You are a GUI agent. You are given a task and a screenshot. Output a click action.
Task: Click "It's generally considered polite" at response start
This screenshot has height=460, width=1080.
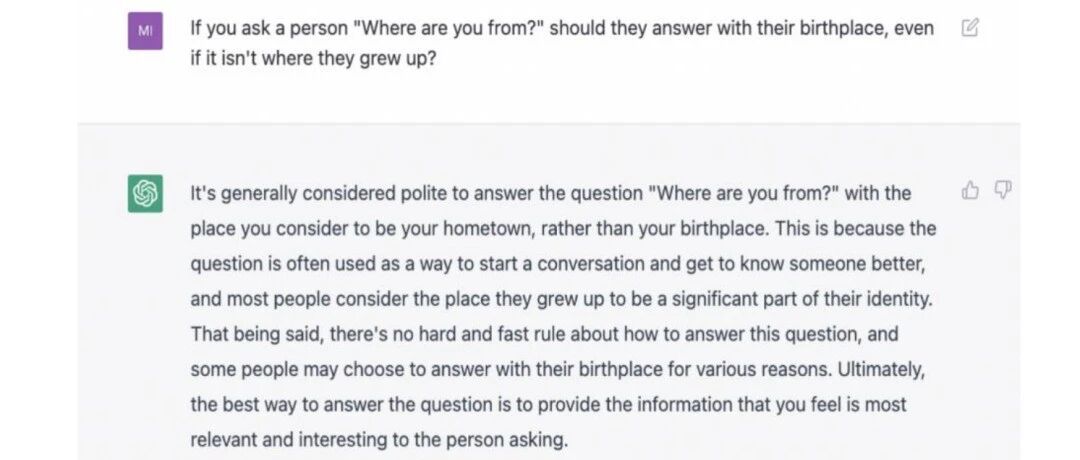click(x=318, y=194)
